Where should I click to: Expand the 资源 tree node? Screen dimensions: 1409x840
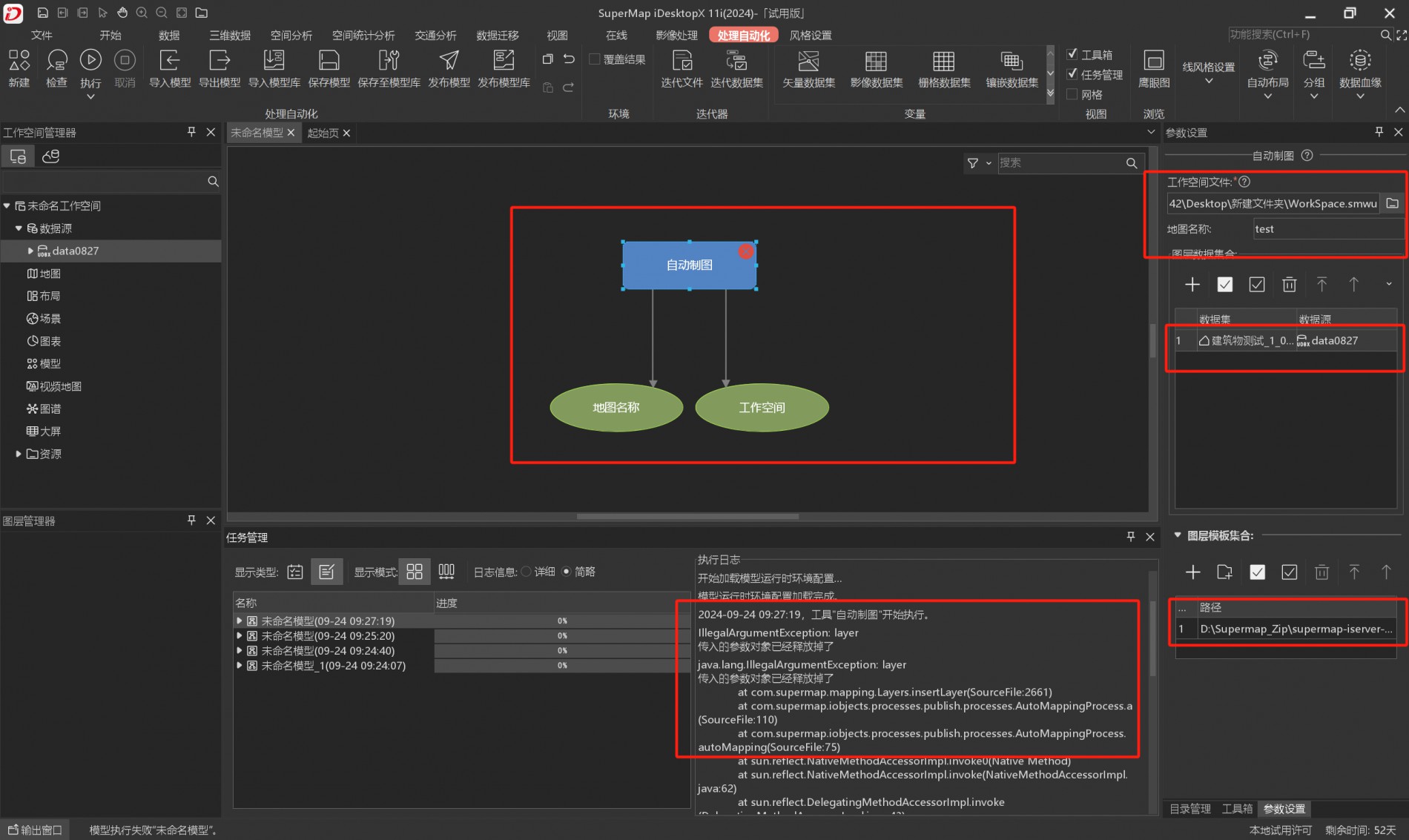click(x=19, y=454)
